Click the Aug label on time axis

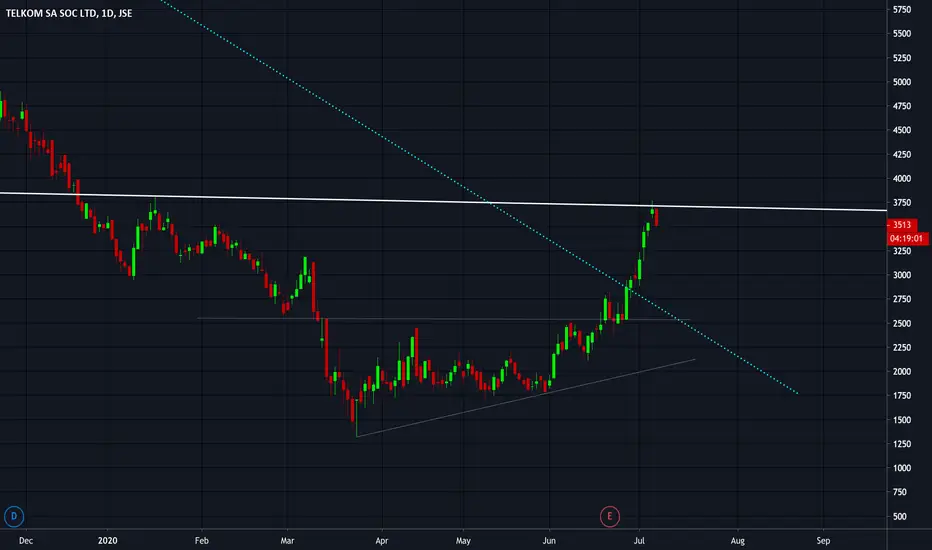[x=738, y=540]
